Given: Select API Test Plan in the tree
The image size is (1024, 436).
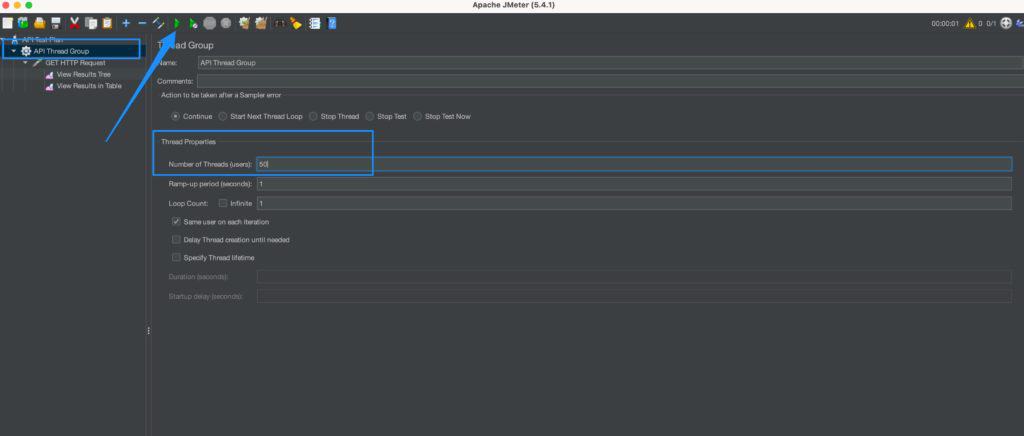Looking at the screenshot, I should point(42,40).
